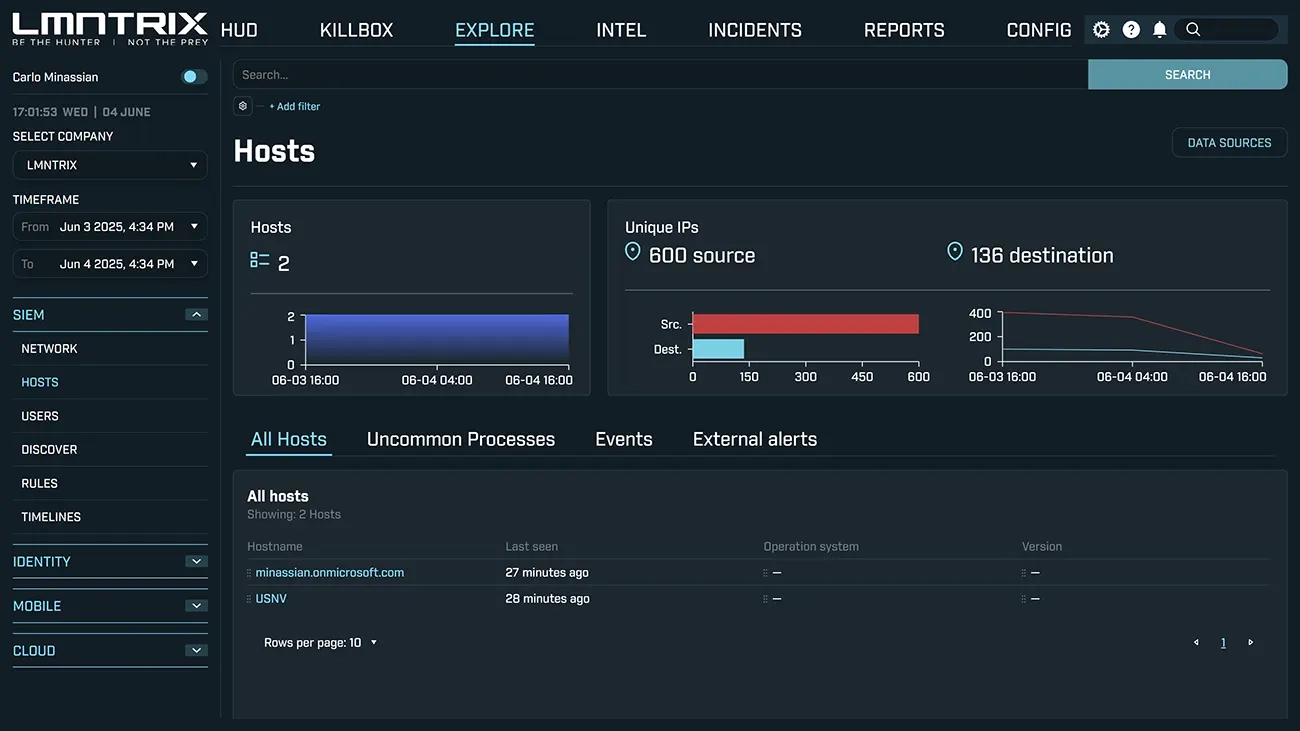
Task: Open the REPORTS menu
Action: click(904, 30)
